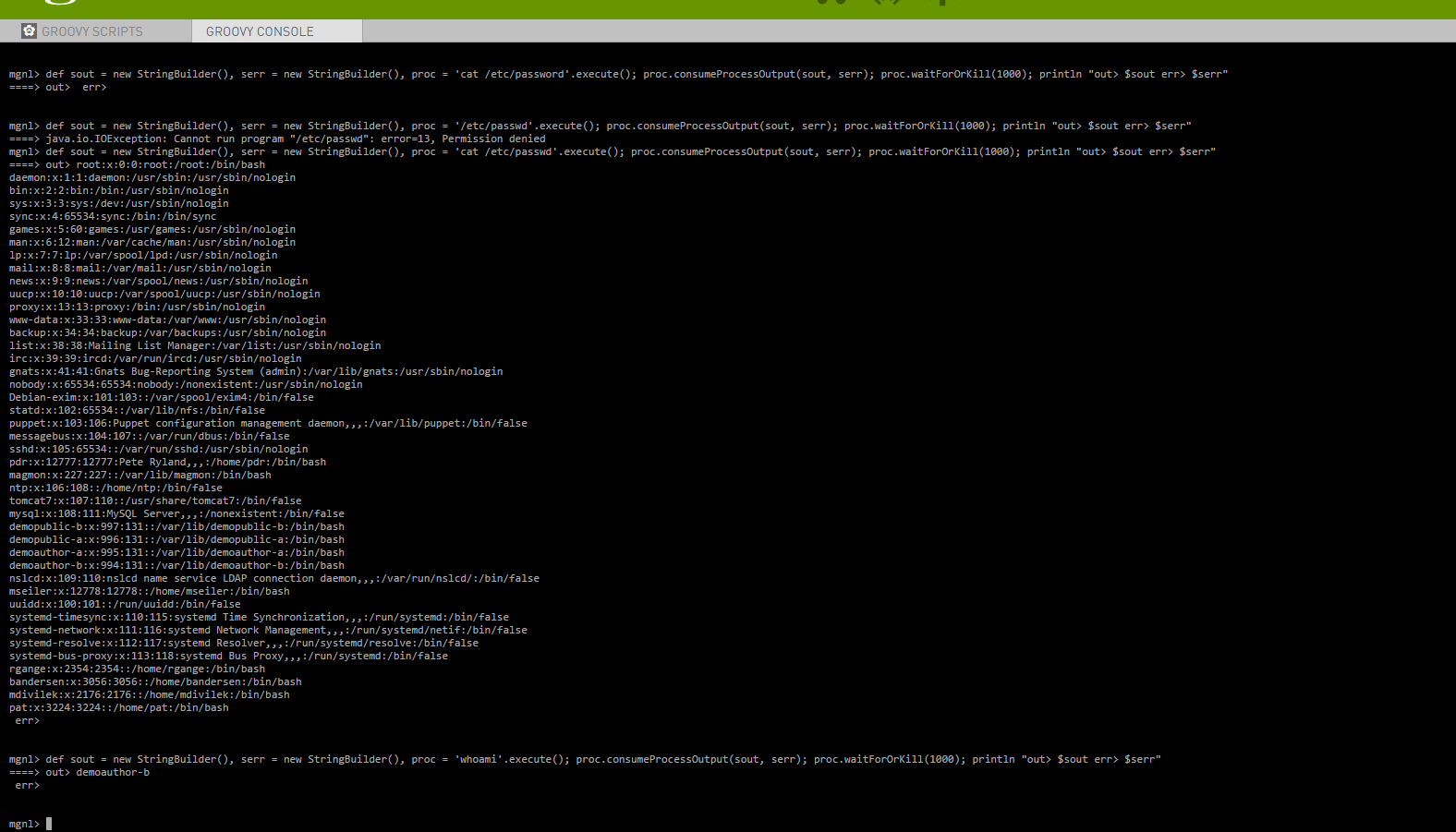Click the mseiler:x:12778 entry
The image size is (1456, 832).
click(x=150, y=591)
